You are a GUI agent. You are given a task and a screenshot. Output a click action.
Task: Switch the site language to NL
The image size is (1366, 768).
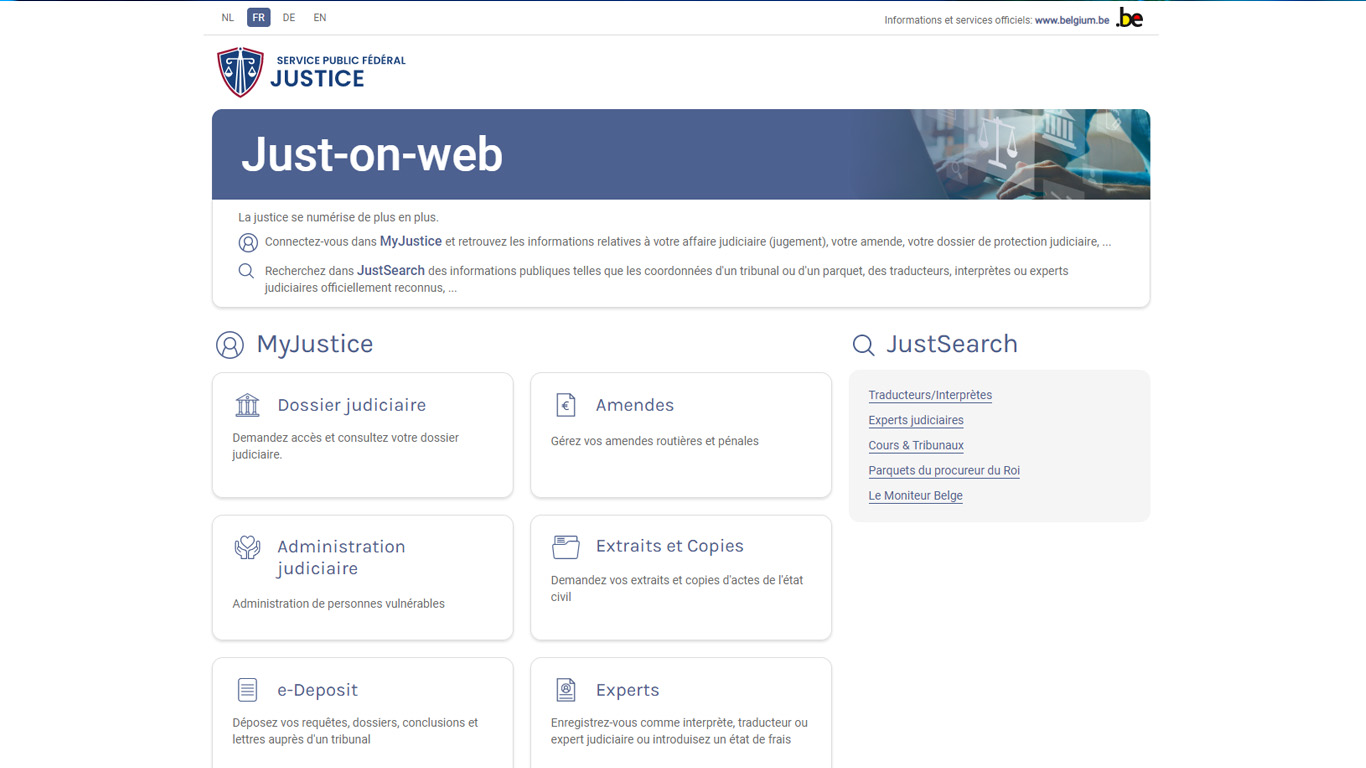(227, 17)
